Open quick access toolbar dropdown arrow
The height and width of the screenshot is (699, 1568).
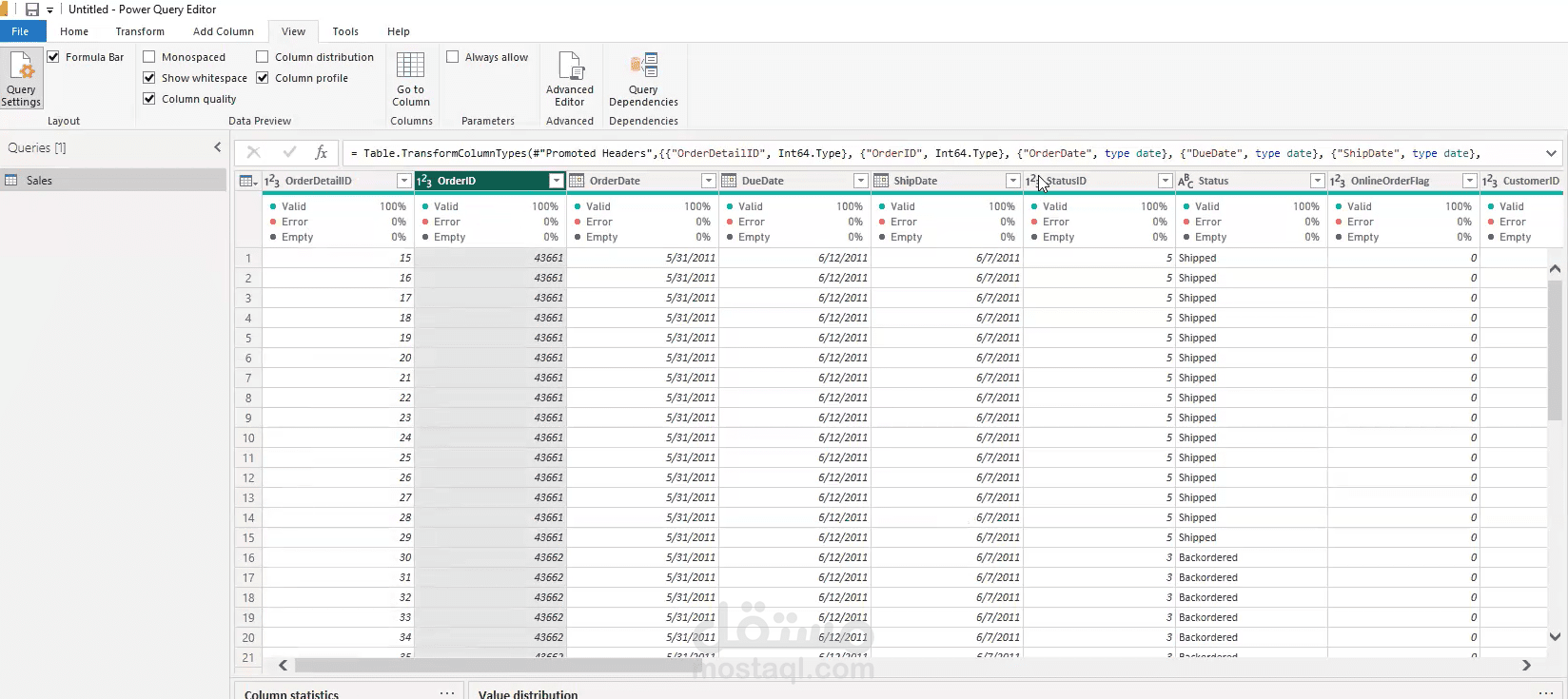(49, 10)
